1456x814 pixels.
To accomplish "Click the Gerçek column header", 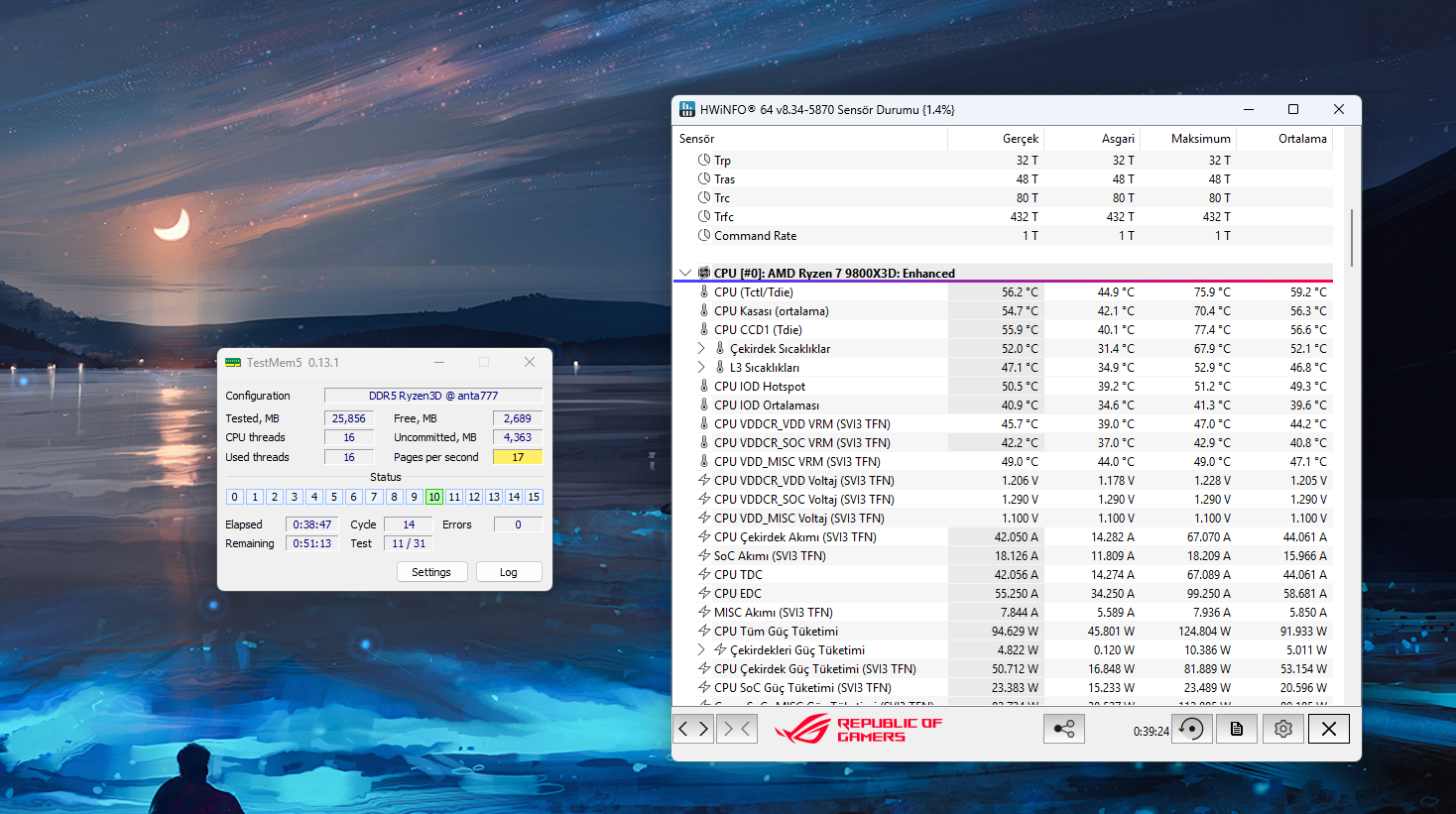I will pyautogui.click(x=996, y=139).
